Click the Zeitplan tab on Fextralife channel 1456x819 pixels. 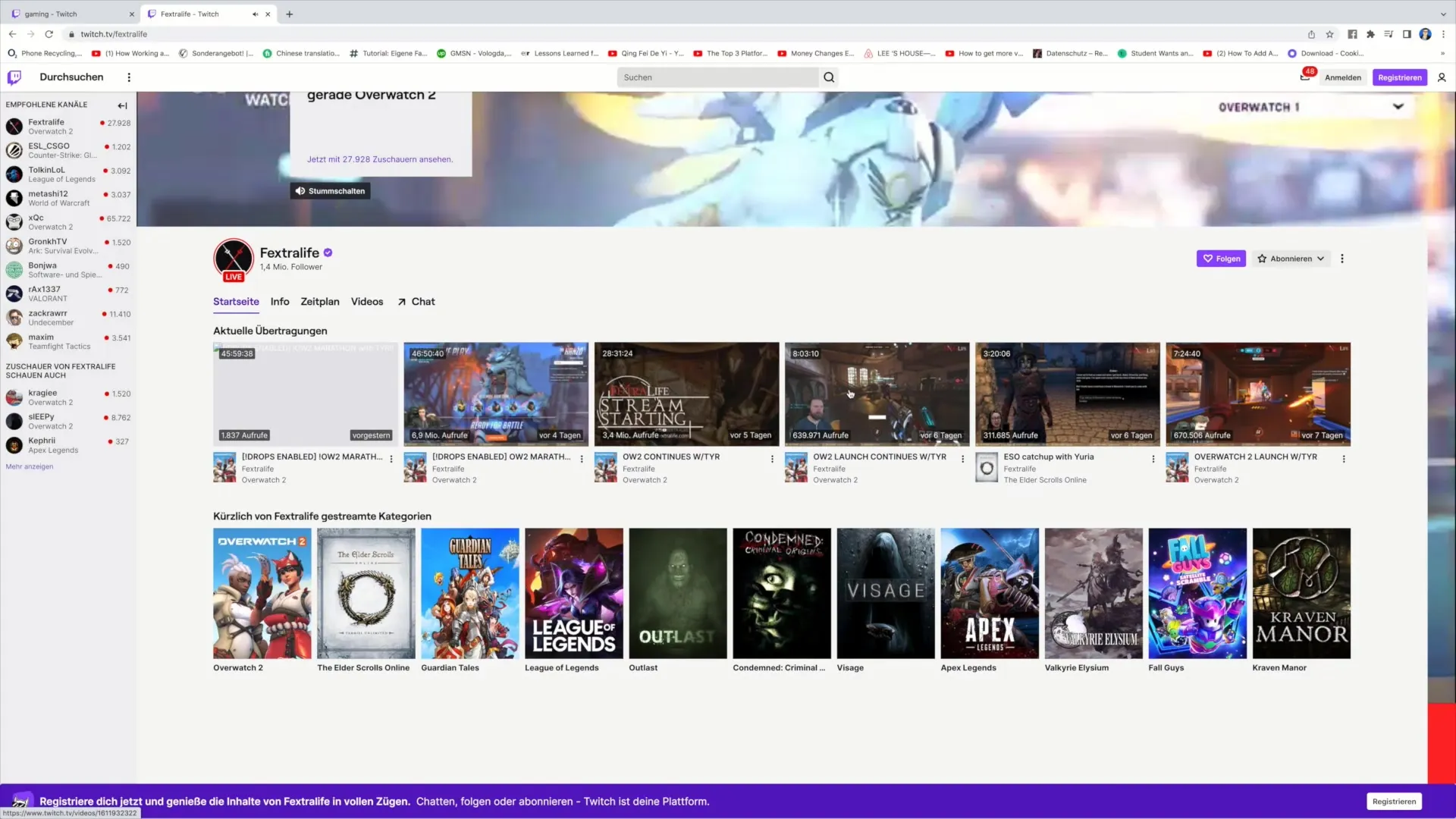click(320, 302)
